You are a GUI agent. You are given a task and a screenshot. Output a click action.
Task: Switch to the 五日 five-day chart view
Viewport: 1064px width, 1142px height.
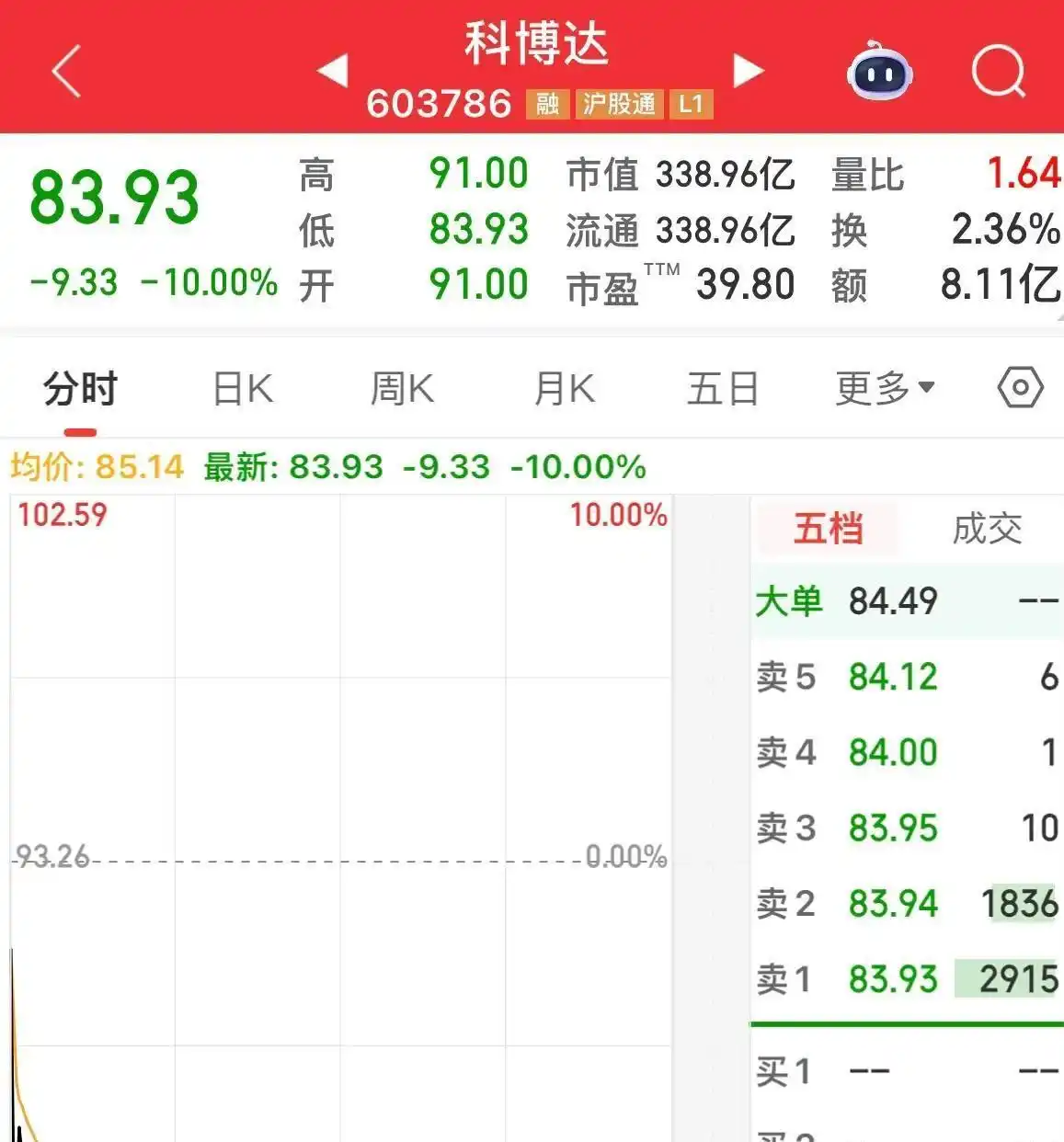tap(723, 388)
